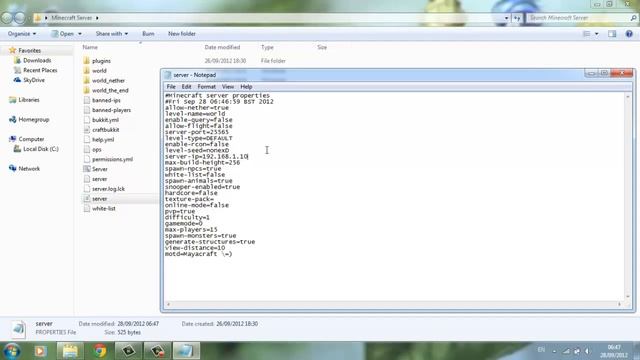Open Notepad File menu
This screenshot has height=360, width=640.
[x=171, y=87]
